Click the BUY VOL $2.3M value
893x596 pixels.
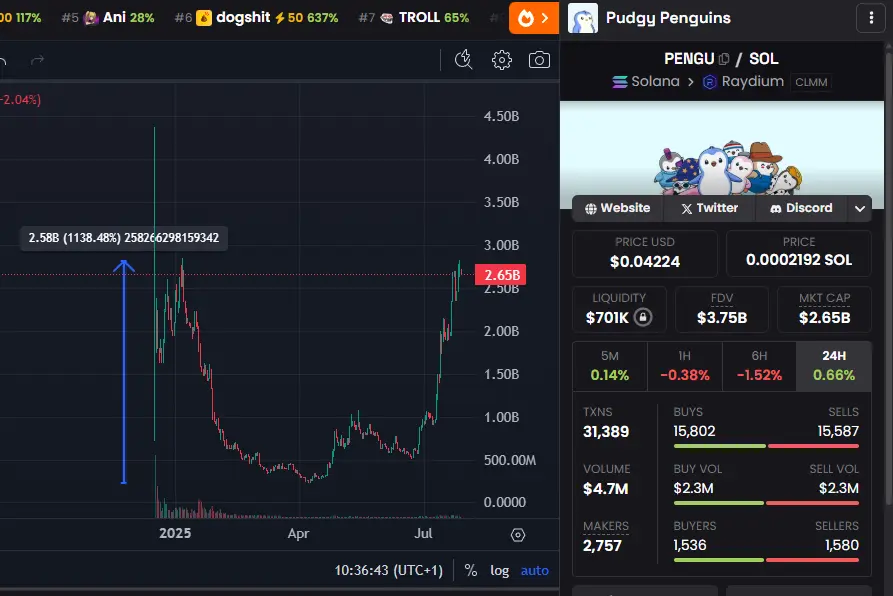(693, 488)
